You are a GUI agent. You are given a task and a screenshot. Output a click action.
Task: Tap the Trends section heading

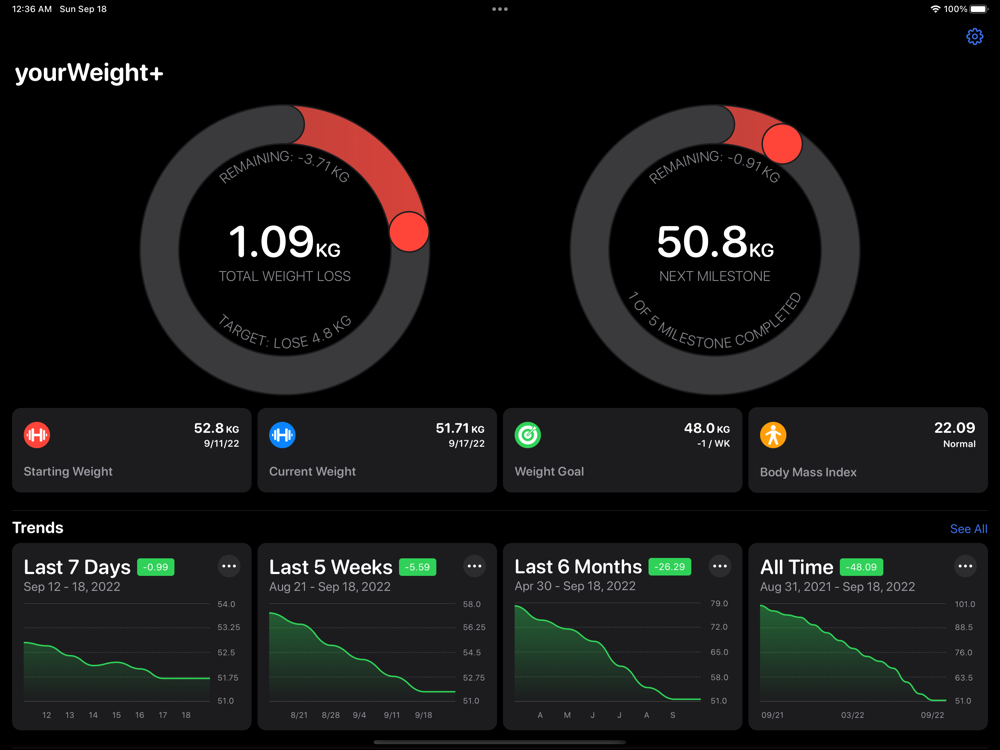38,527
